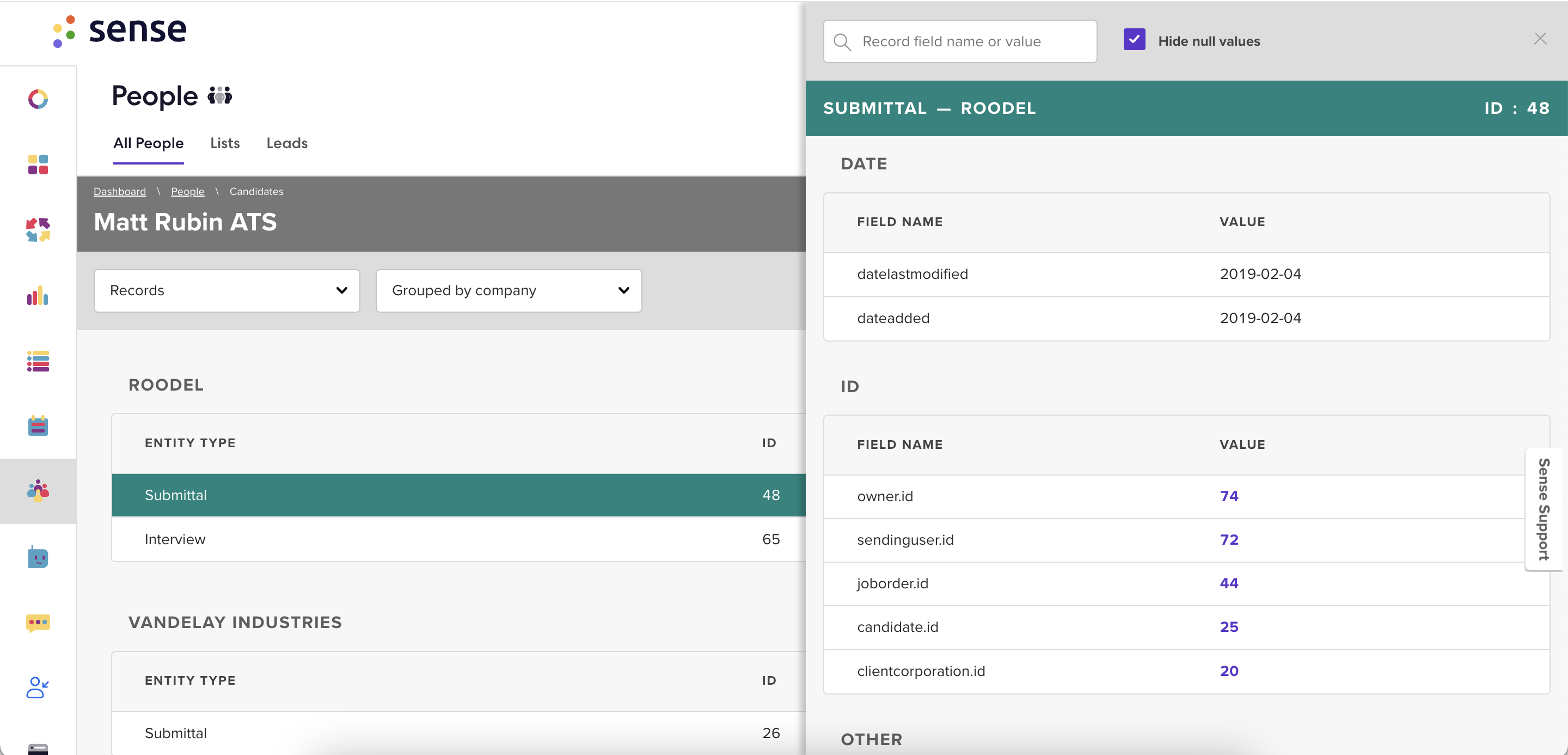This screenshot has width=1568, height=755.
Task: Open owner.id value 74 link
Action: tap(1229, 496)
